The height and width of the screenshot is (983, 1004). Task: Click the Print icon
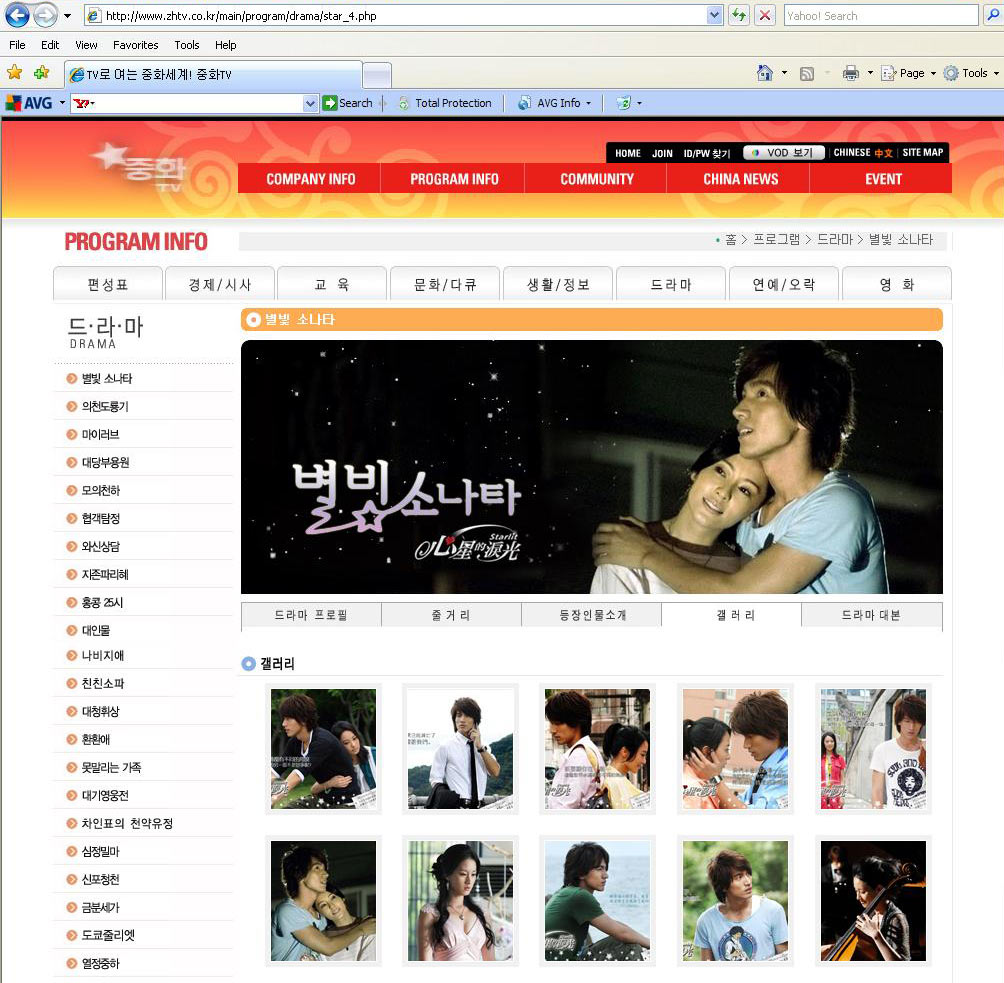pos(850,73)
